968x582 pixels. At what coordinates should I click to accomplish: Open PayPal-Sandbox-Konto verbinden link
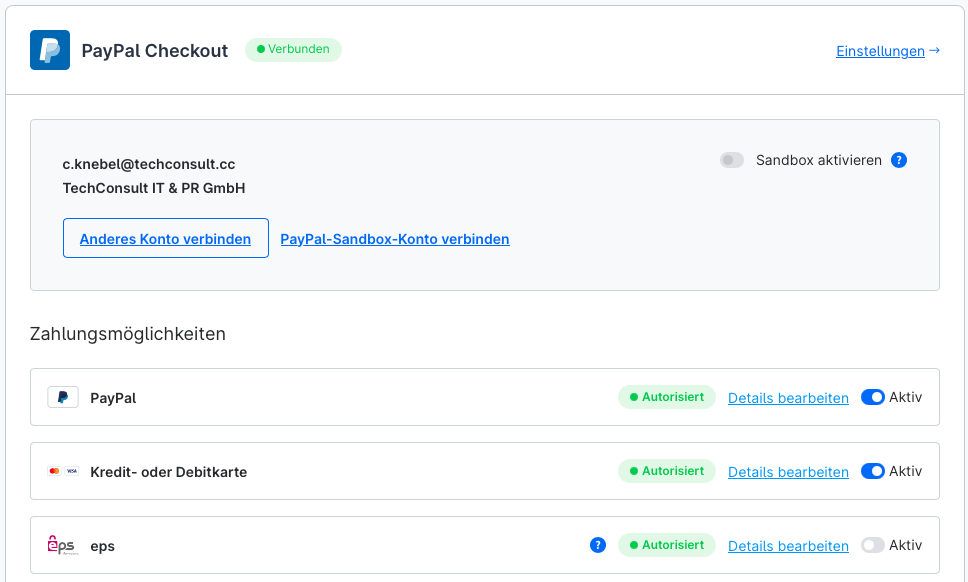[395, 239]
